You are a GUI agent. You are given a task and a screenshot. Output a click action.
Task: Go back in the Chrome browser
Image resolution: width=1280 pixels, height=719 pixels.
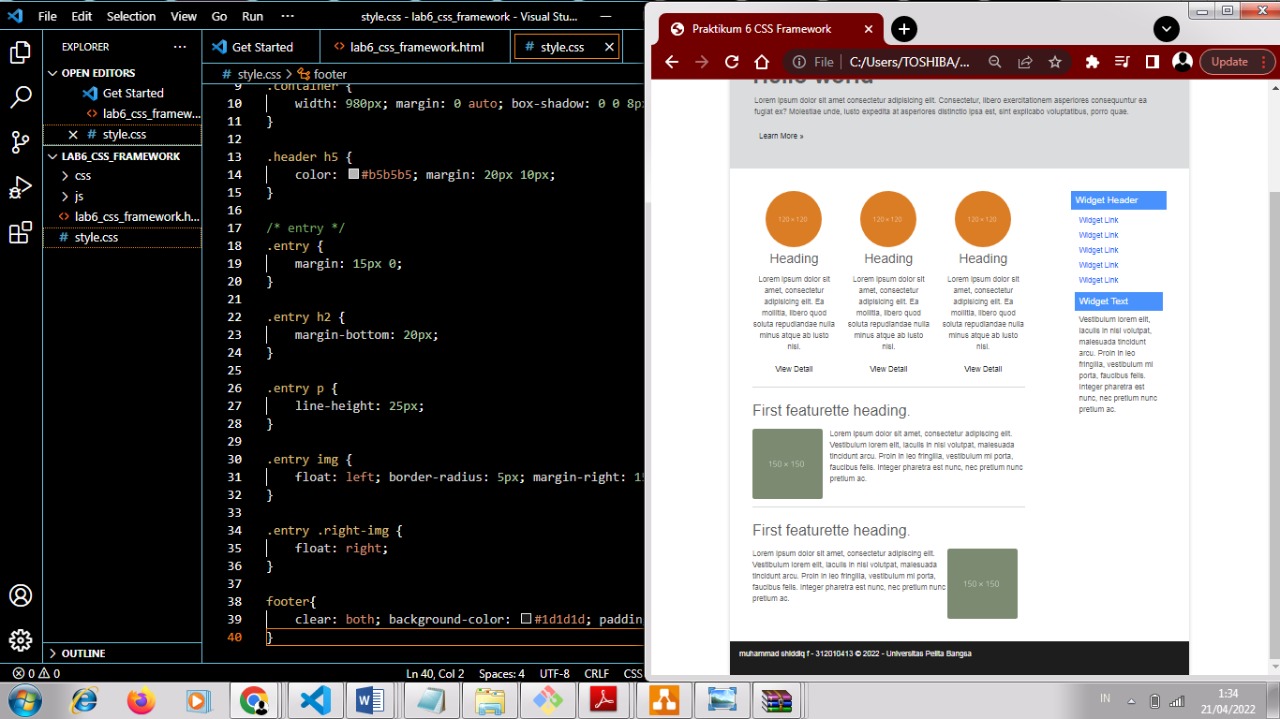671,62
